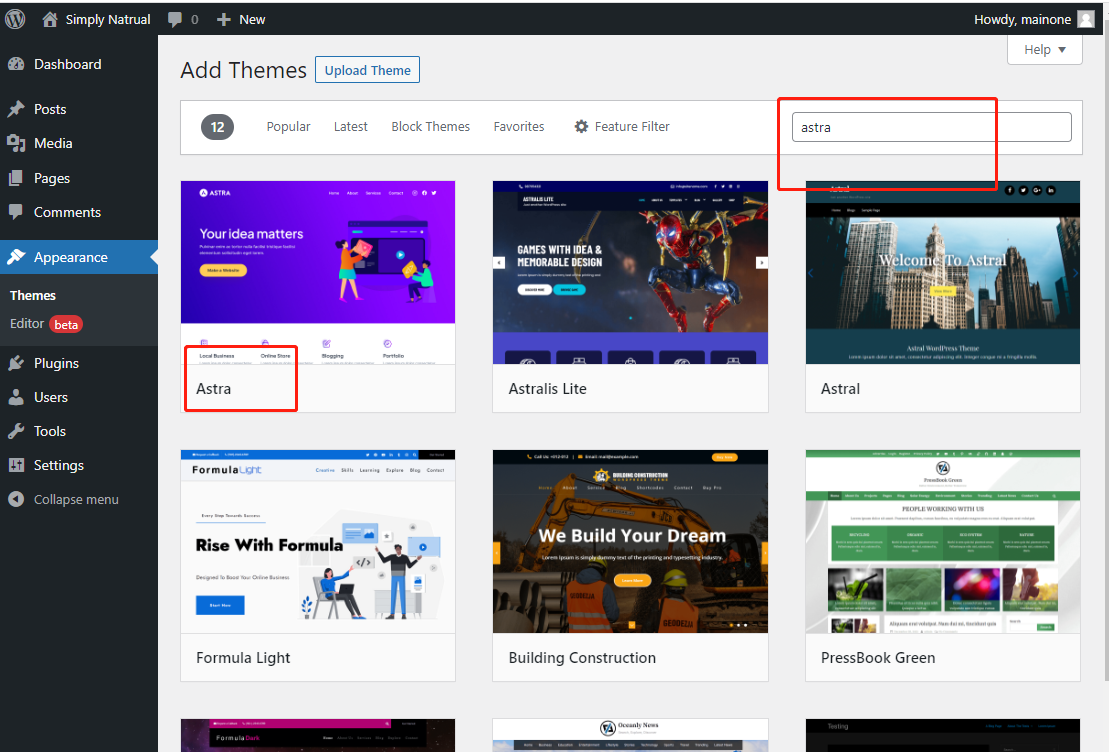The width and height of the screenshot is (1109, 752).
Task: Click the WordPress logo icon
Action: (15, 19)
